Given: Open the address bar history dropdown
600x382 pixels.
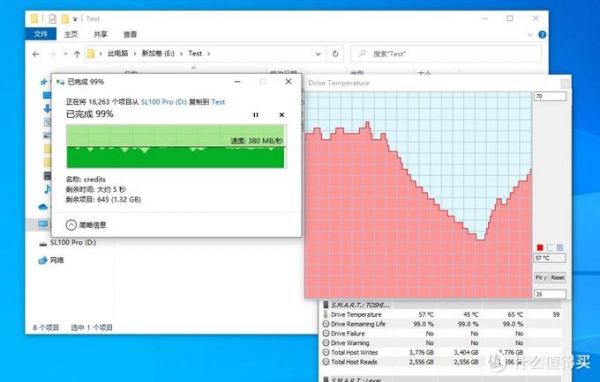Looking at the screenshot, I should (x=318, y=54).
